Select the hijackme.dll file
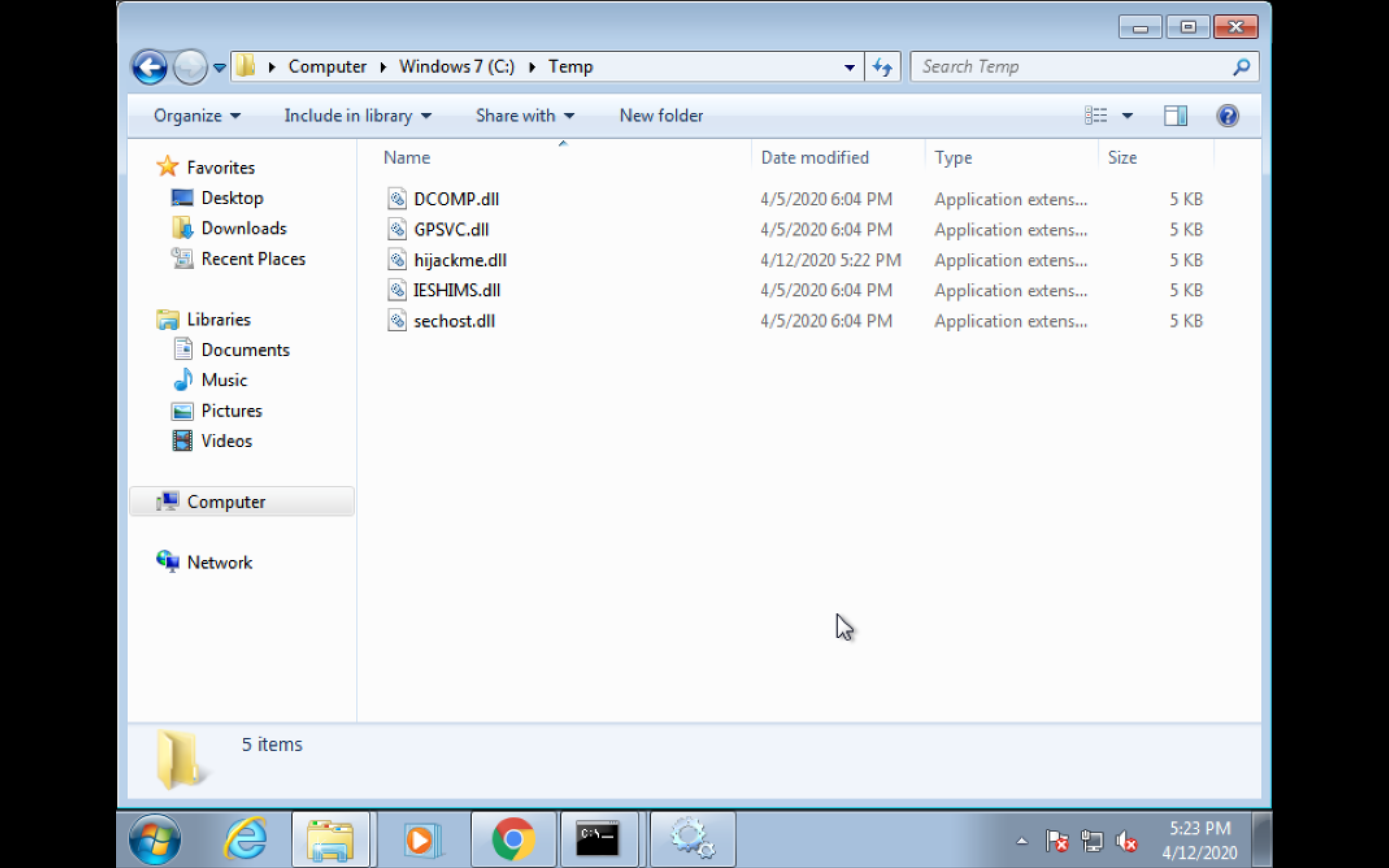 pos(460,260)
